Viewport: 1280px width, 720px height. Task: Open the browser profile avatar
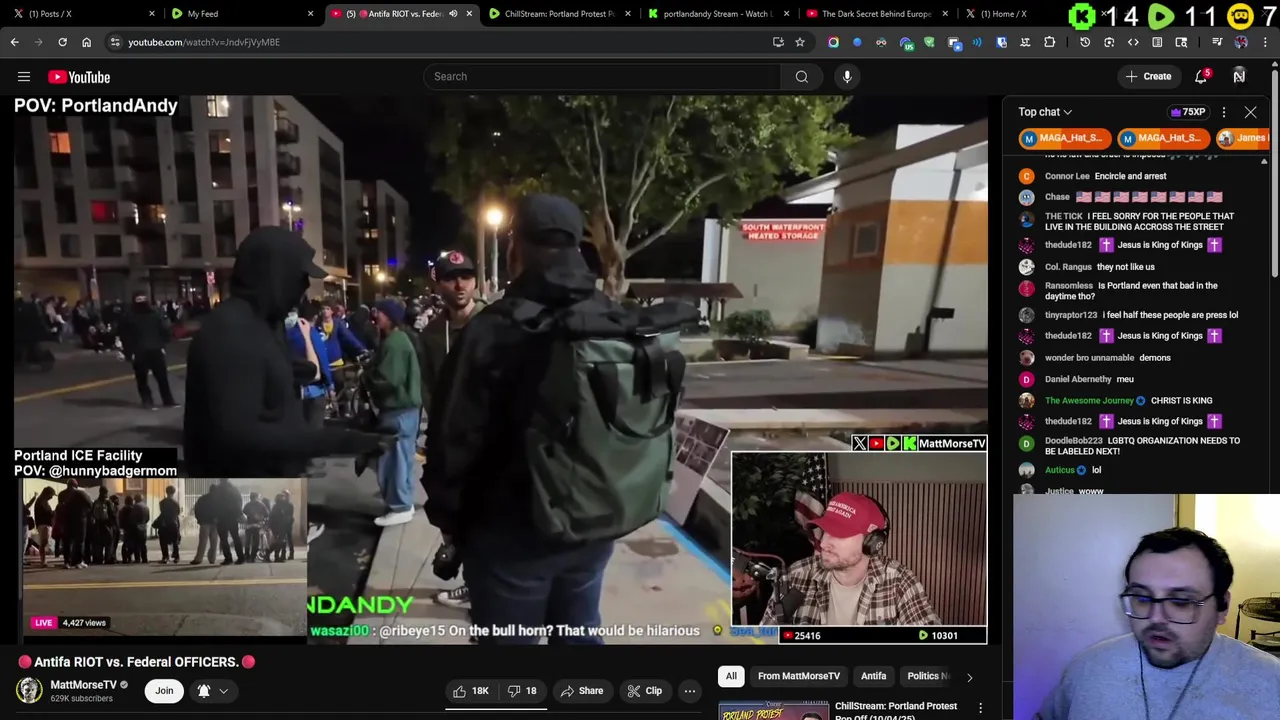1241,42
